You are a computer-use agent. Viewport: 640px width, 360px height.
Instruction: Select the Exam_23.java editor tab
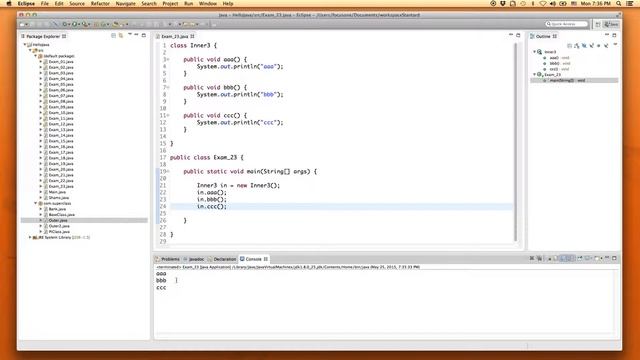[174, 36]
